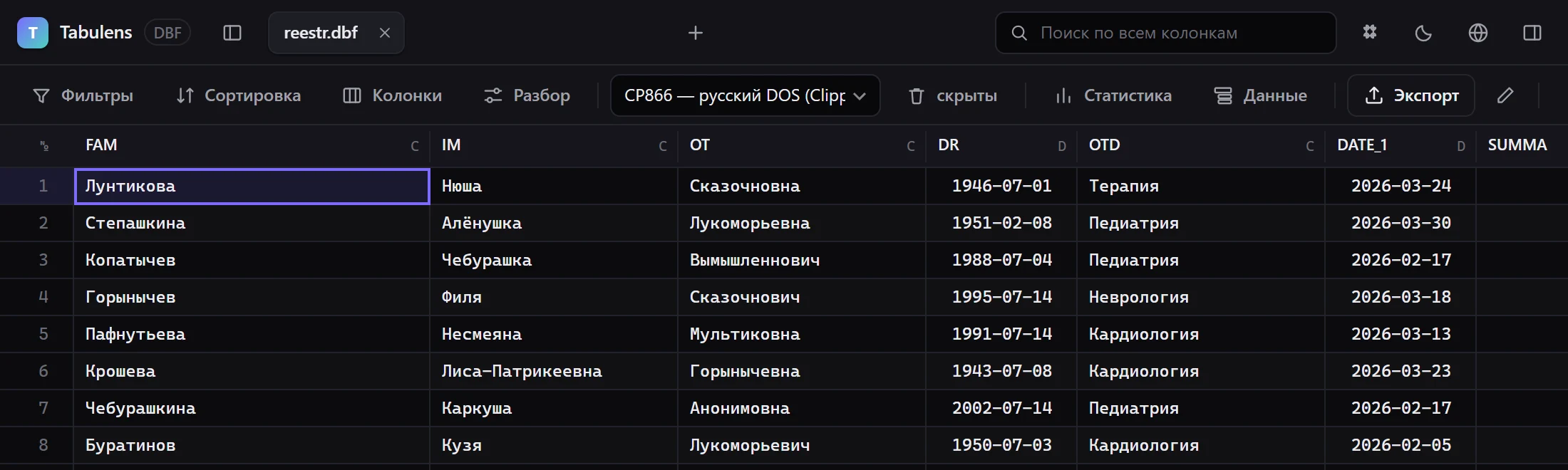Select cell Пафнутьева

[252, 334]
